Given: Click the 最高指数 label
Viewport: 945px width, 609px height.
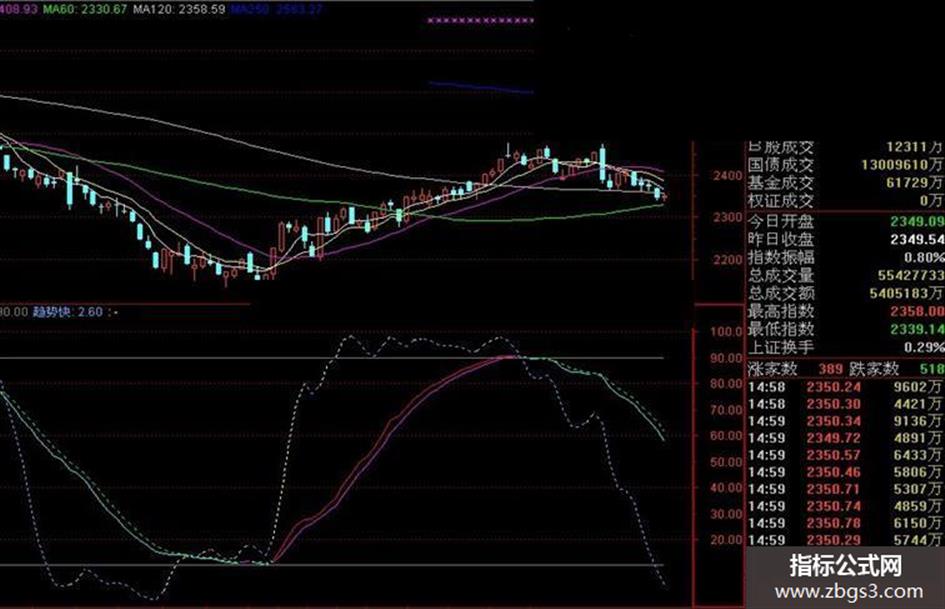Looking at the screenshot, I should (x=780, y=311).
